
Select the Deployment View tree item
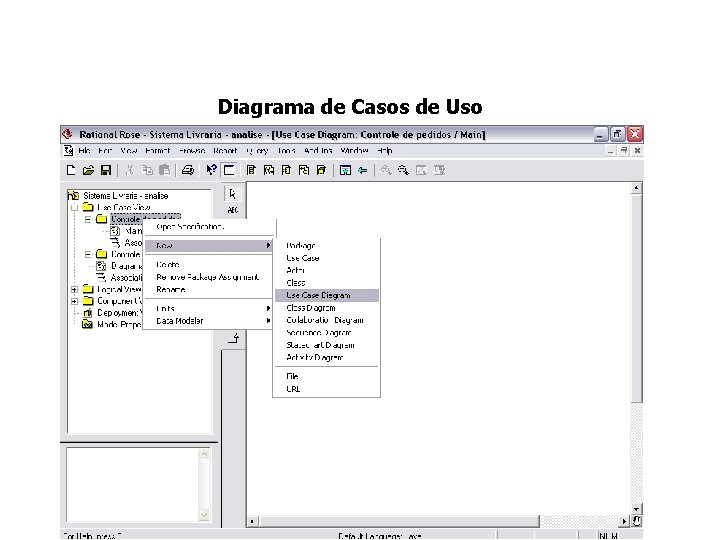tap(118, 313)
